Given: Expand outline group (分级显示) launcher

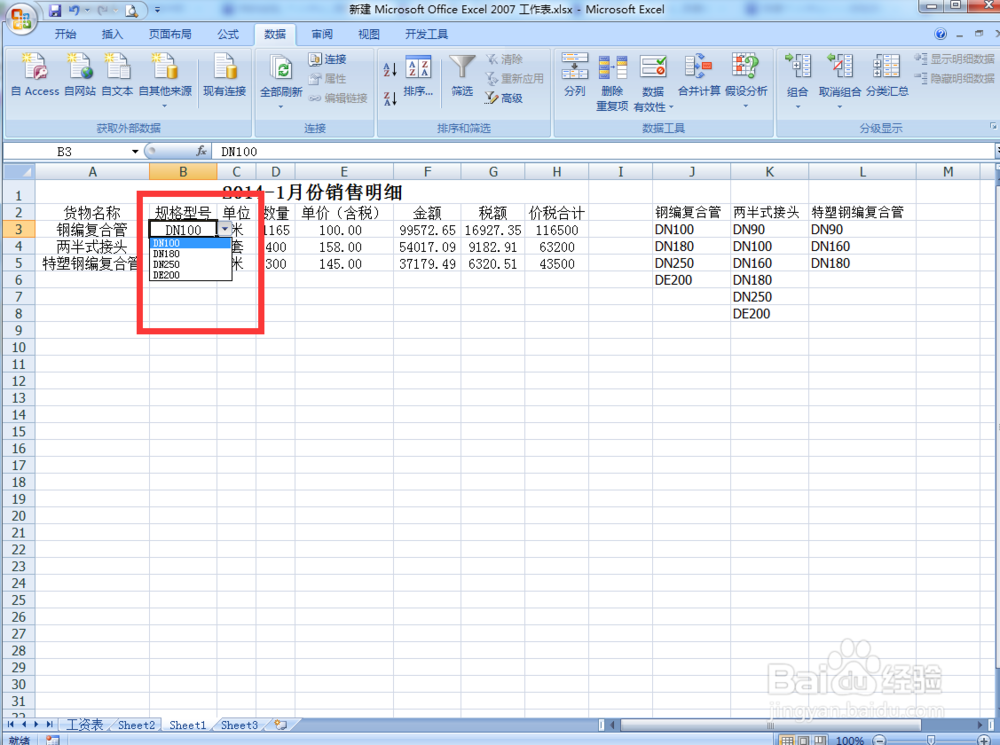Looking at the screenshot, I should [992, 127].
